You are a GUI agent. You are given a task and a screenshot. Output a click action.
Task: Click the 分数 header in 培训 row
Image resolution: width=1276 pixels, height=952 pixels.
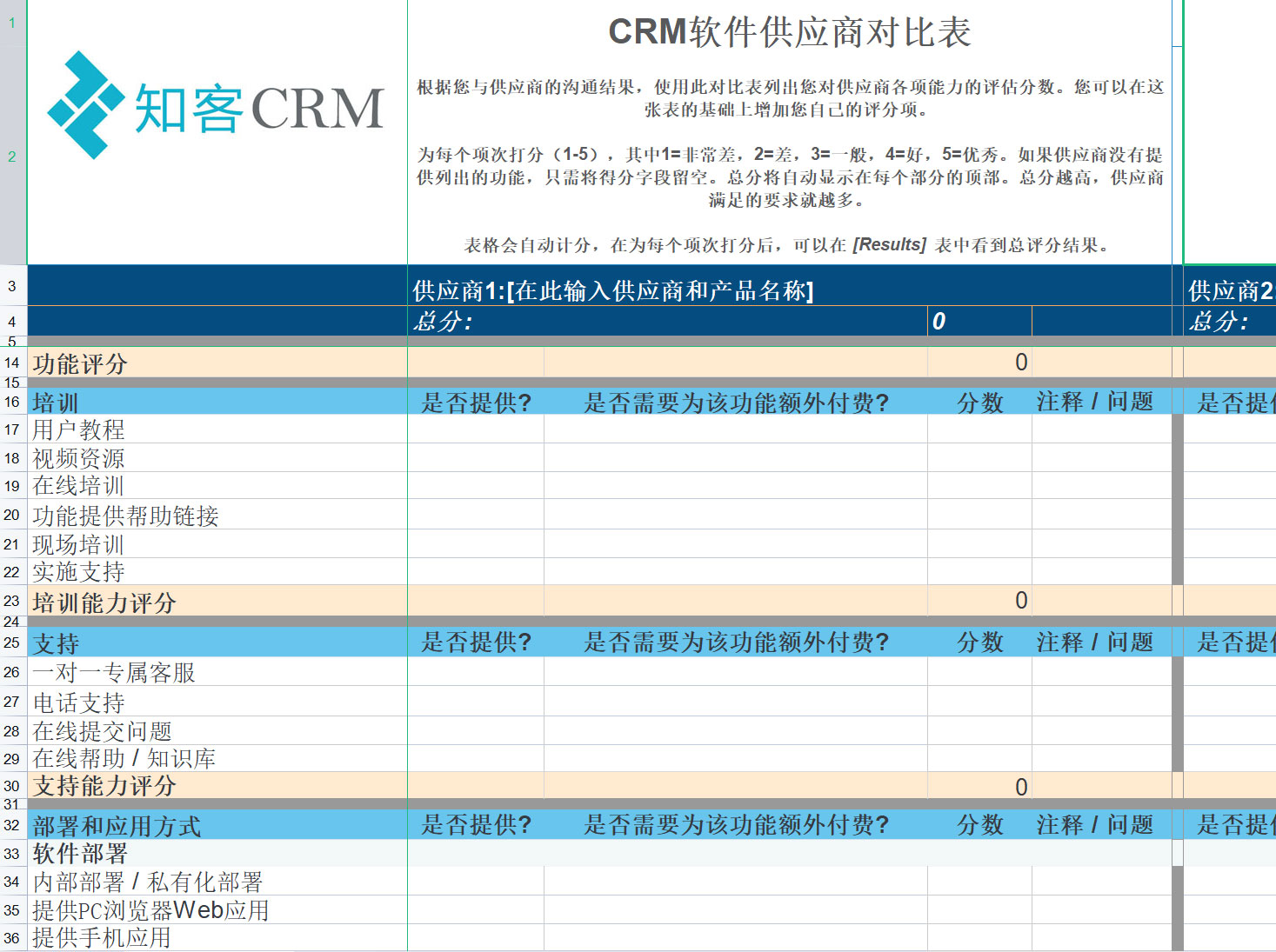coord(980,402)
